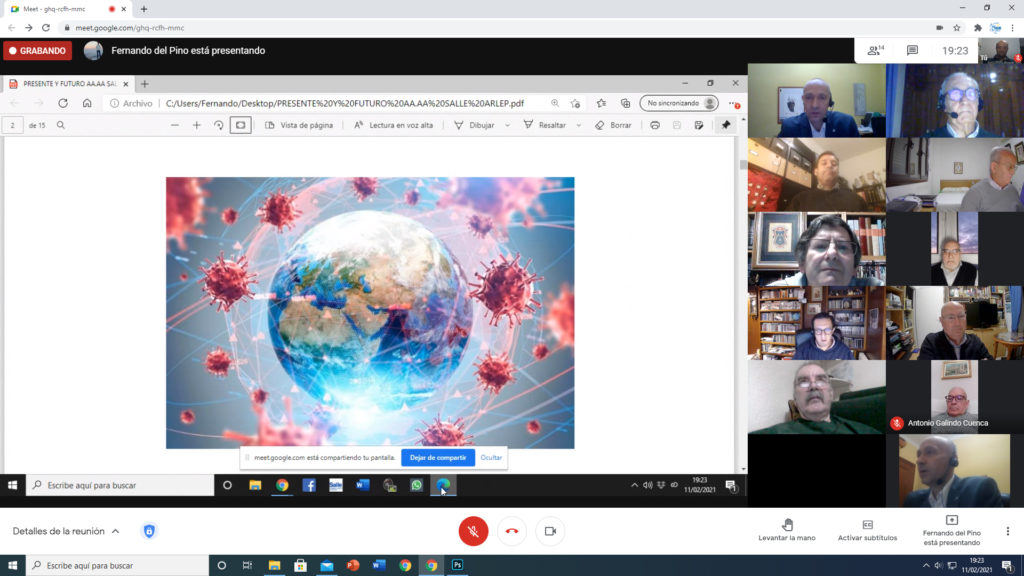The image size is (1024, 576).
Task: Click the red hang up call button
Action: 512,531
